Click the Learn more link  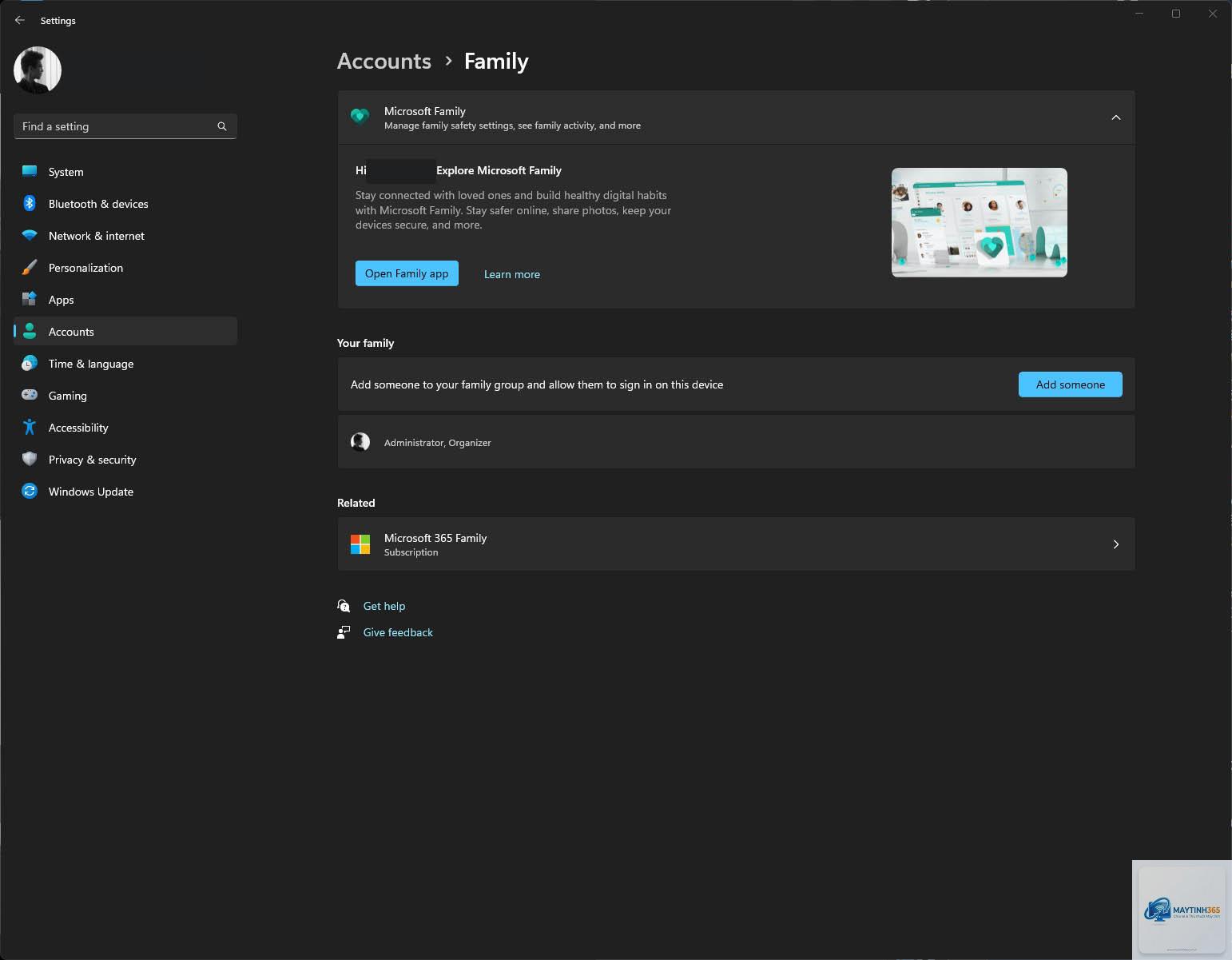pyautogui.click(x=512, y=274)
